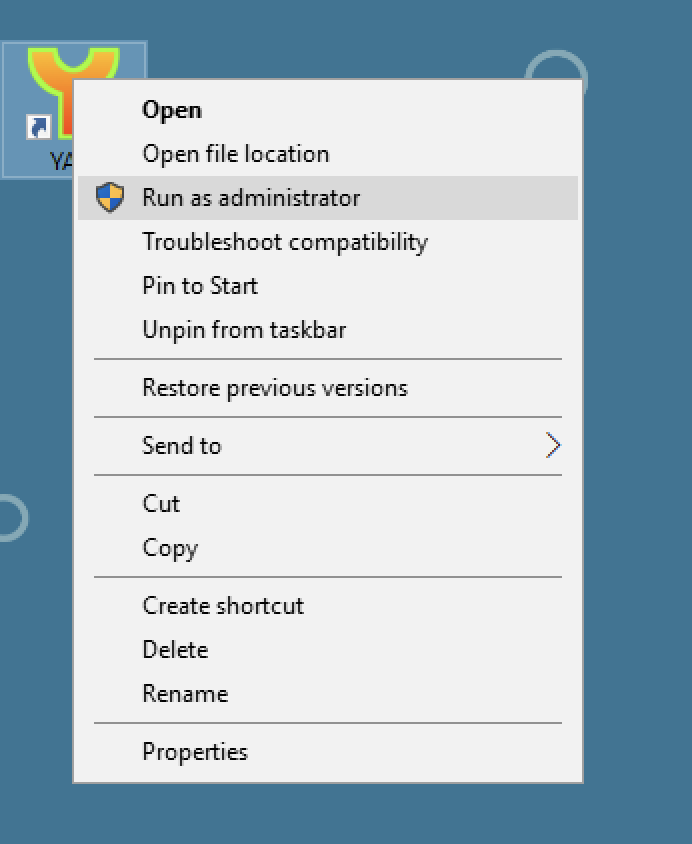Viewport: 692px width, 844px height.
Task: Expand the Send to submenu arrow
Action: pyautogui.click(x=552, y=446)
